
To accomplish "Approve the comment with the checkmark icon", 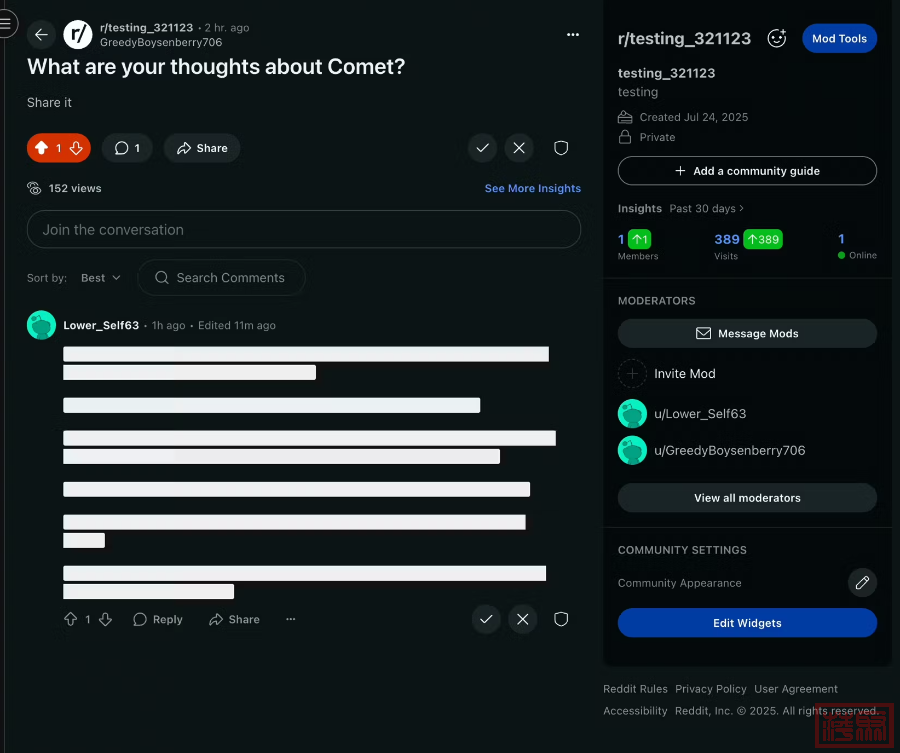I will pyautogui.click(x=486, y=620).
